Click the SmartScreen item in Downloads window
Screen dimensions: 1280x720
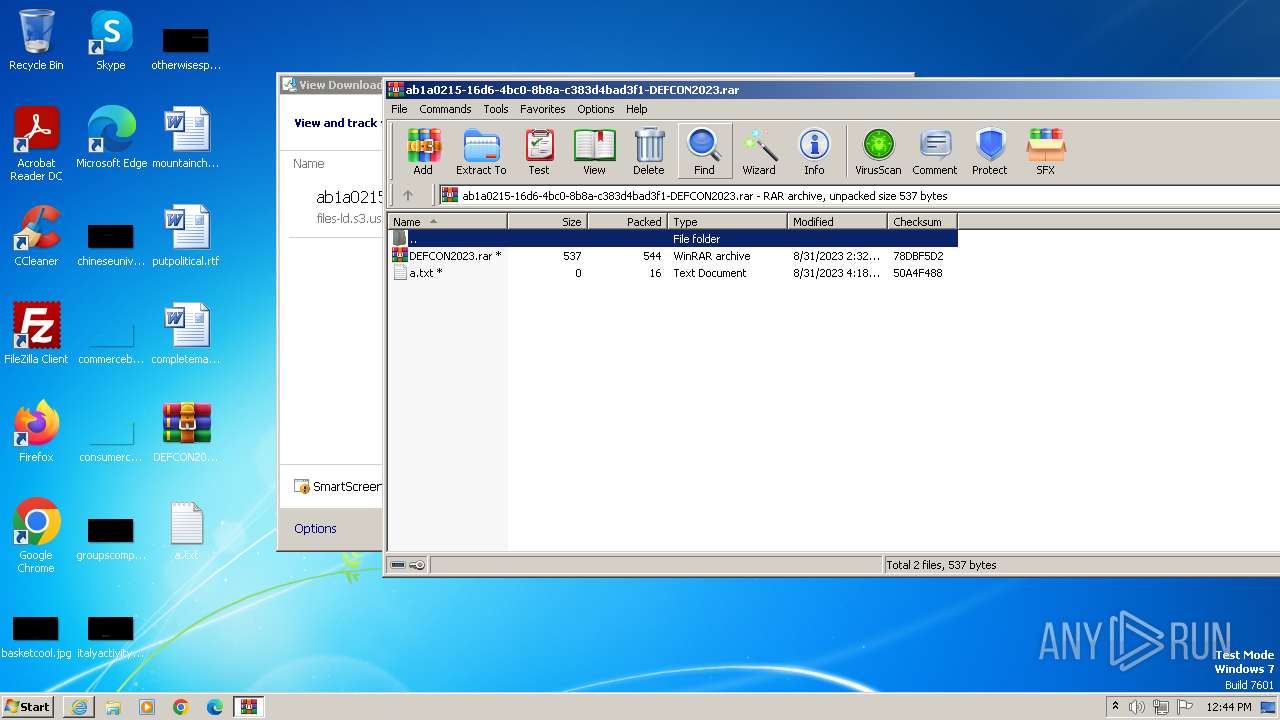pos(338,487)
